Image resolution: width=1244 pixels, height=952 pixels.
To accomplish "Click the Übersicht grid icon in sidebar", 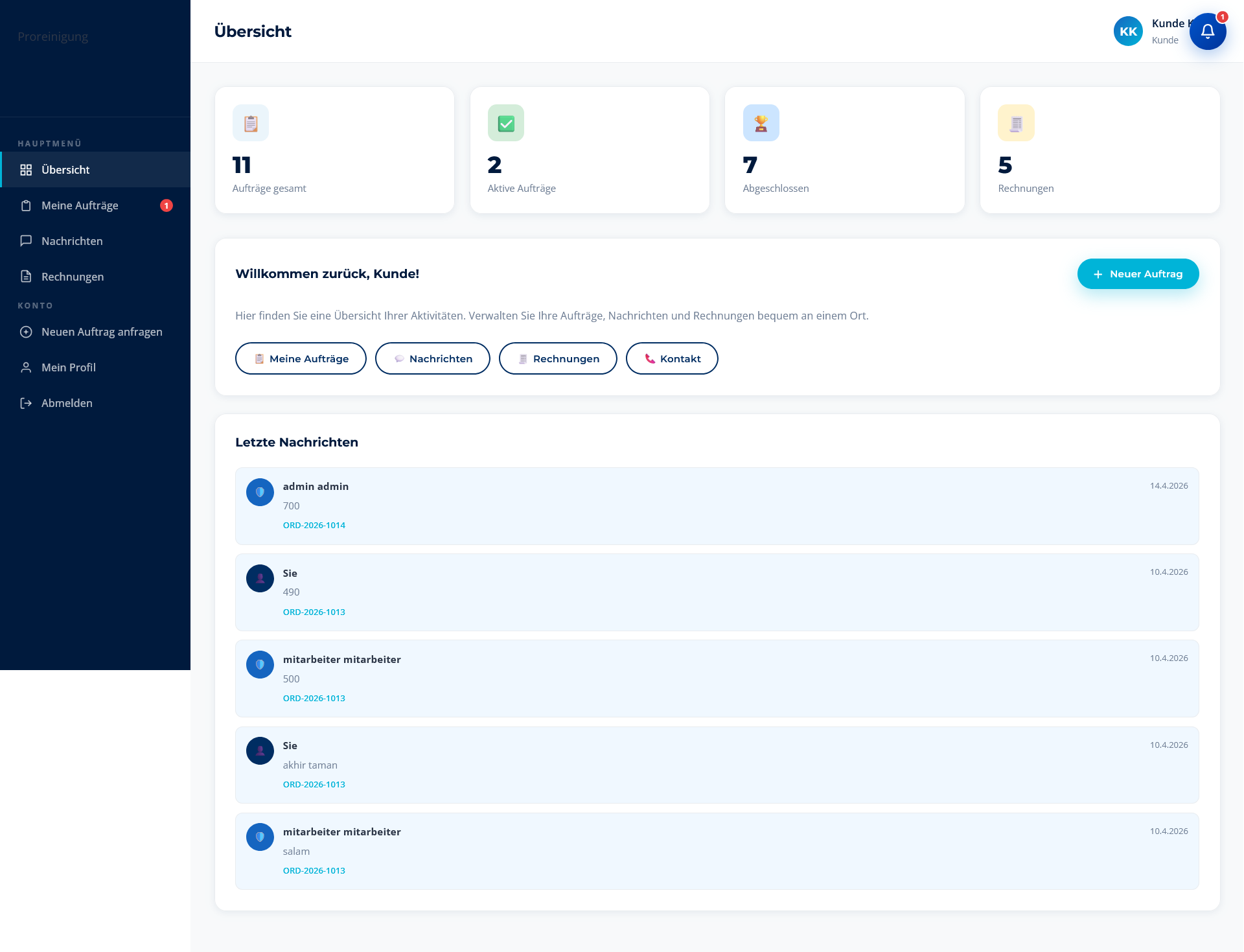I will [x=26, y=170].
